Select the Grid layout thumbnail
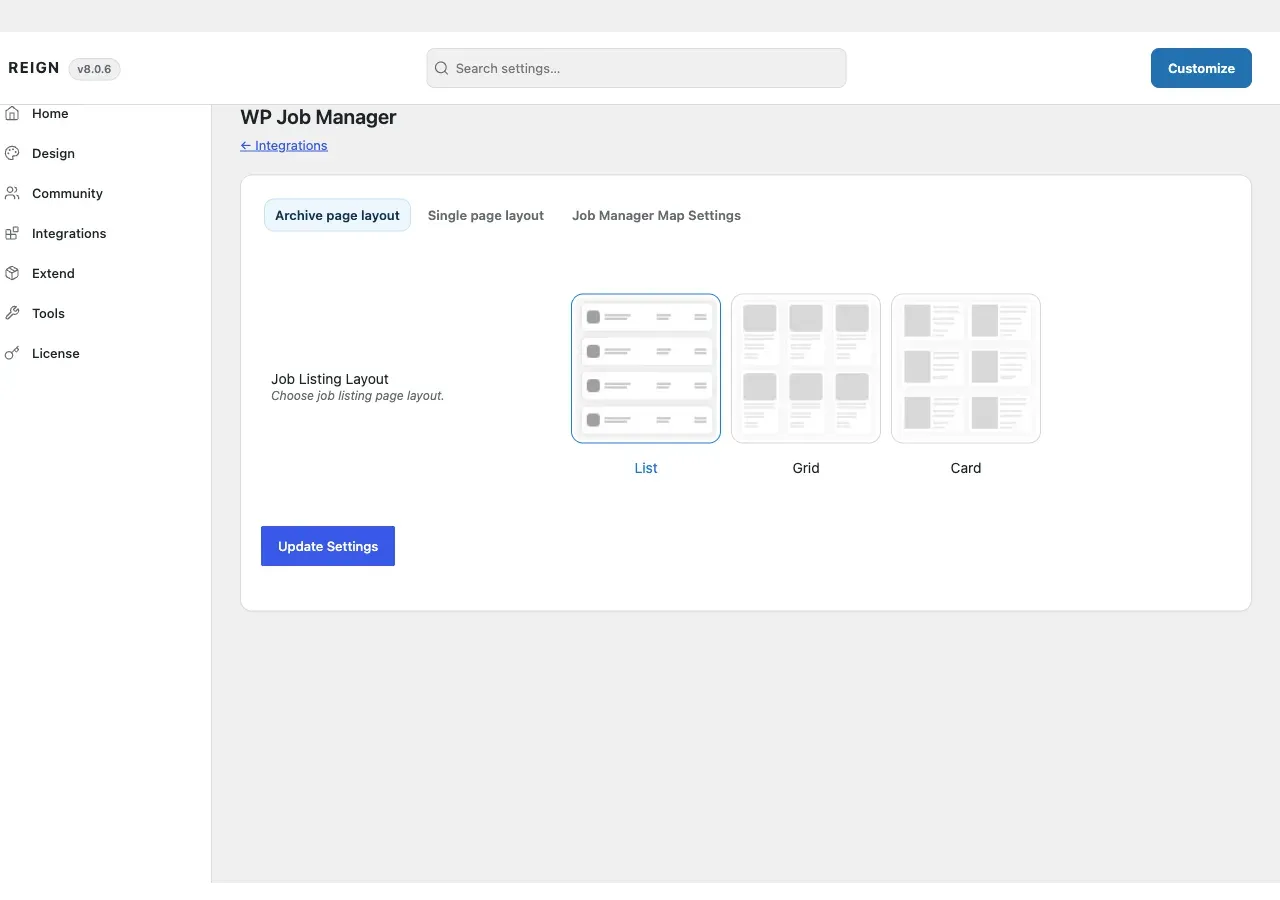The image size is (1280, 900). pyautogui.click(x=806, y=368)
